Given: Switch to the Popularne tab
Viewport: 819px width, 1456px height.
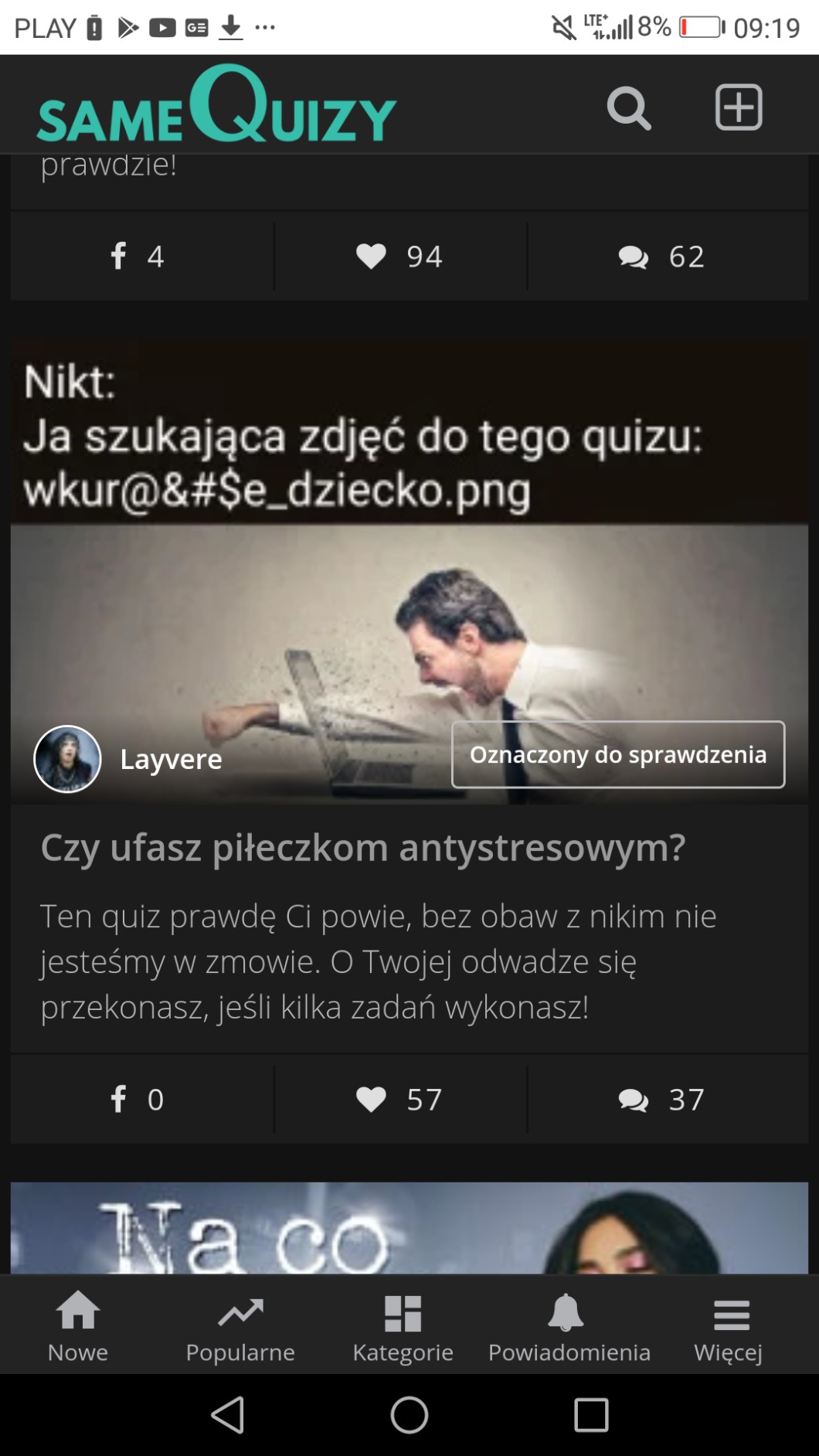Looking at the screenshot, I should [x=240, y=1327].
